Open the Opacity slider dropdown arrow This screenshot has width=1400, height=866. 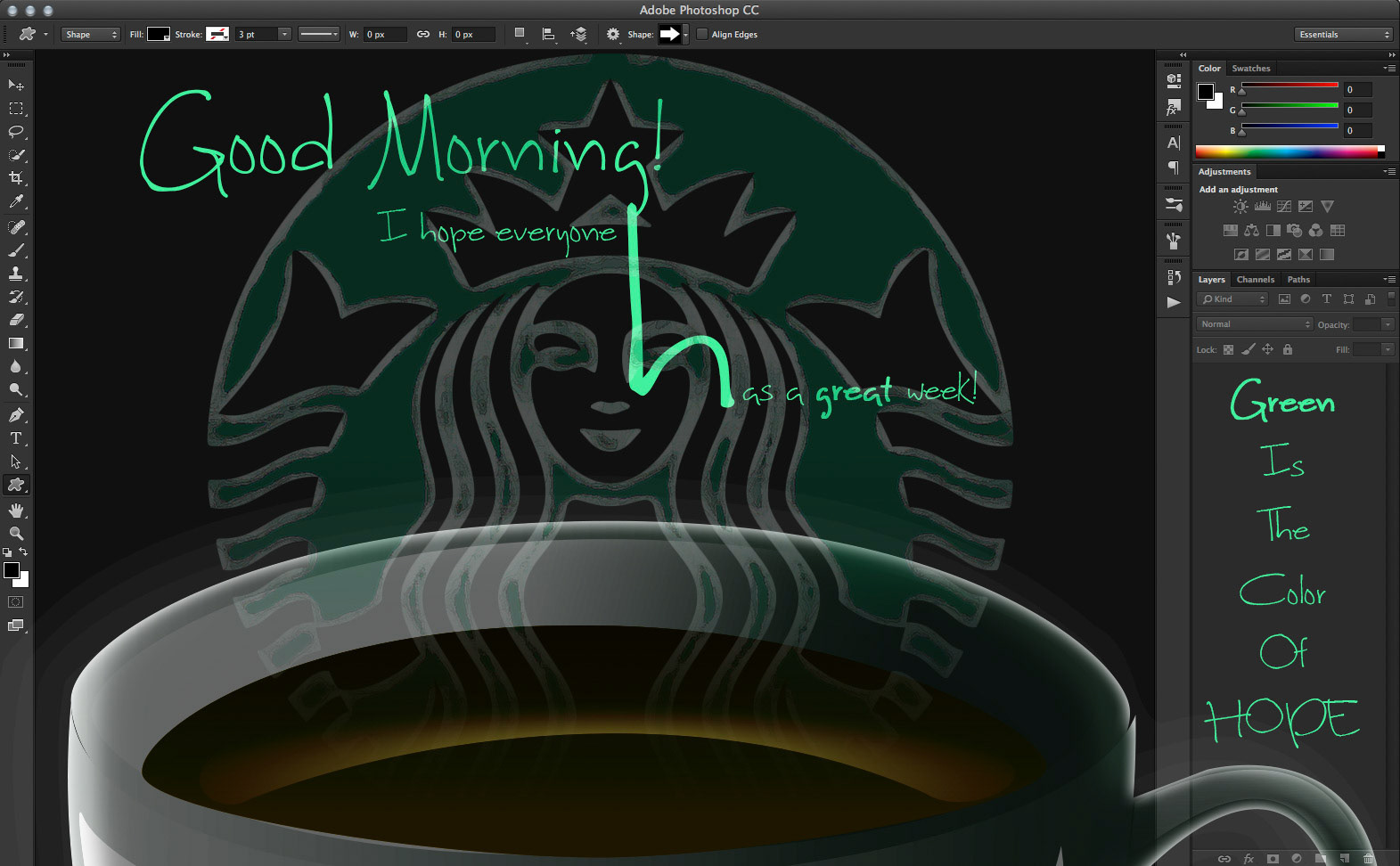[1388, 324]
